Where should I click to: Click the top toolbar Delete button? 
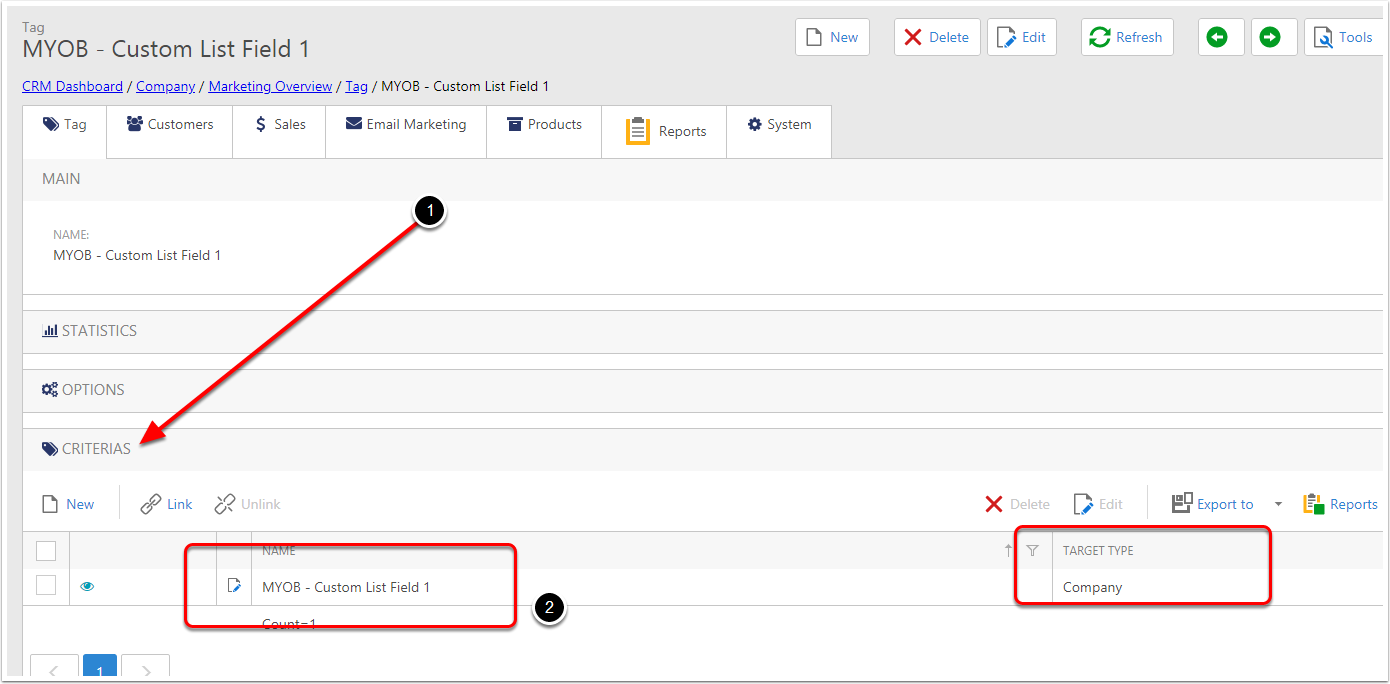(x=937, y=37)
